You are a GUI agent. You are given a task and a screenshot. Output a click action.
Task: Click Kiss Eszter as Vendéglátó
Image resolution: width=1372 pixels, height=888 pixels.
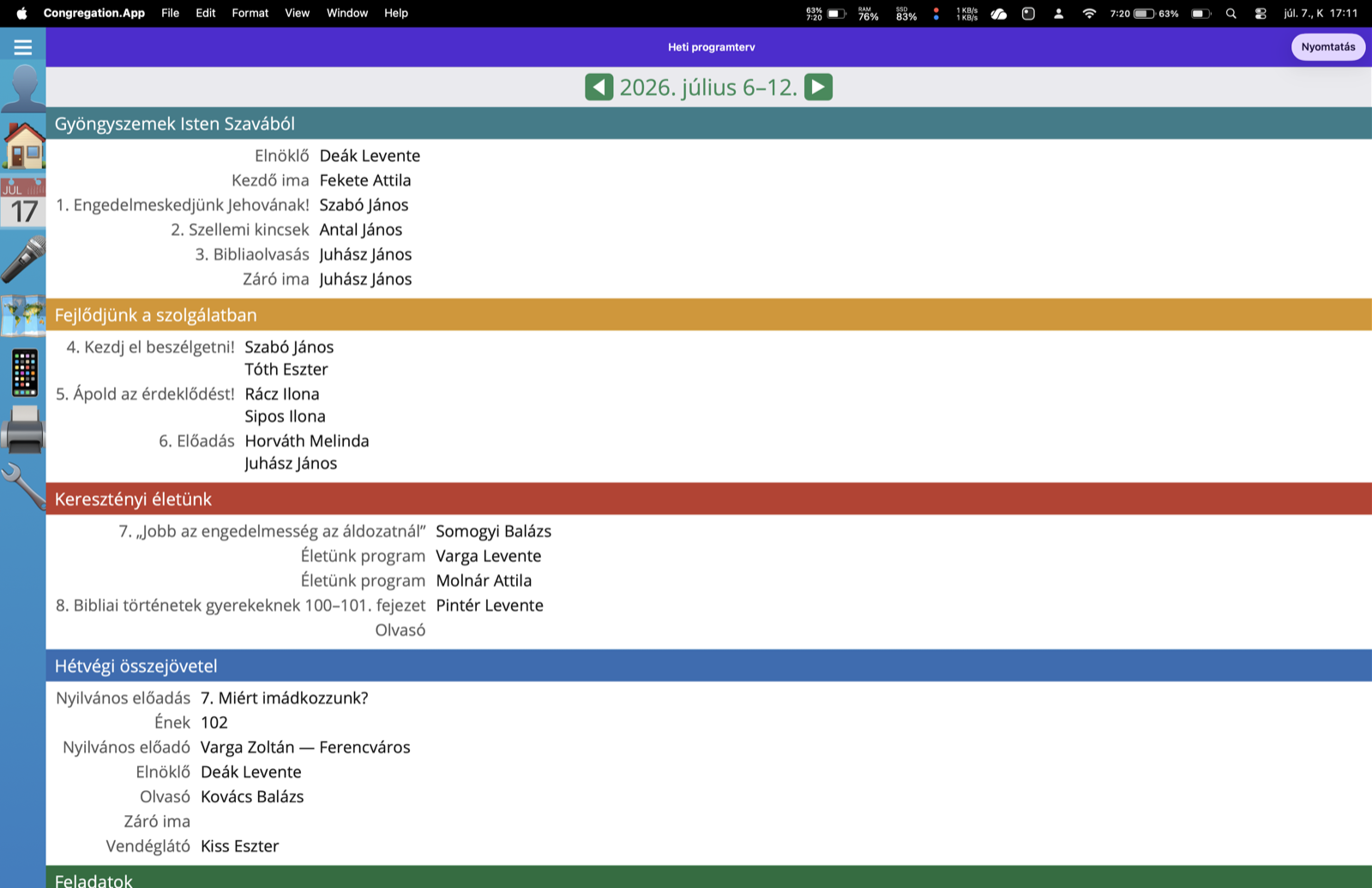click(240, 847)
